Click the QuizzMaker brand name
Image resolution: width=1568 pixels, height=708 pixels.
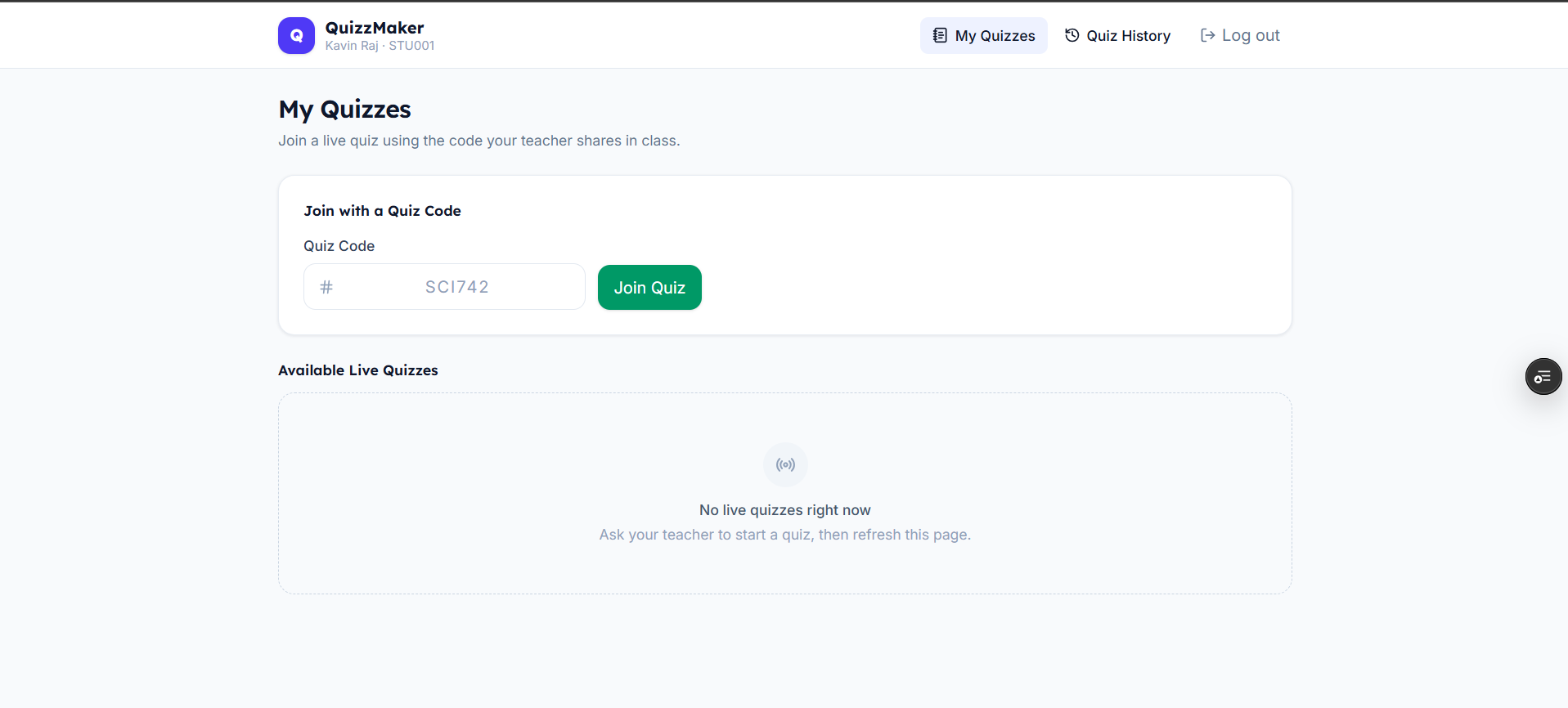pos(375,28)
